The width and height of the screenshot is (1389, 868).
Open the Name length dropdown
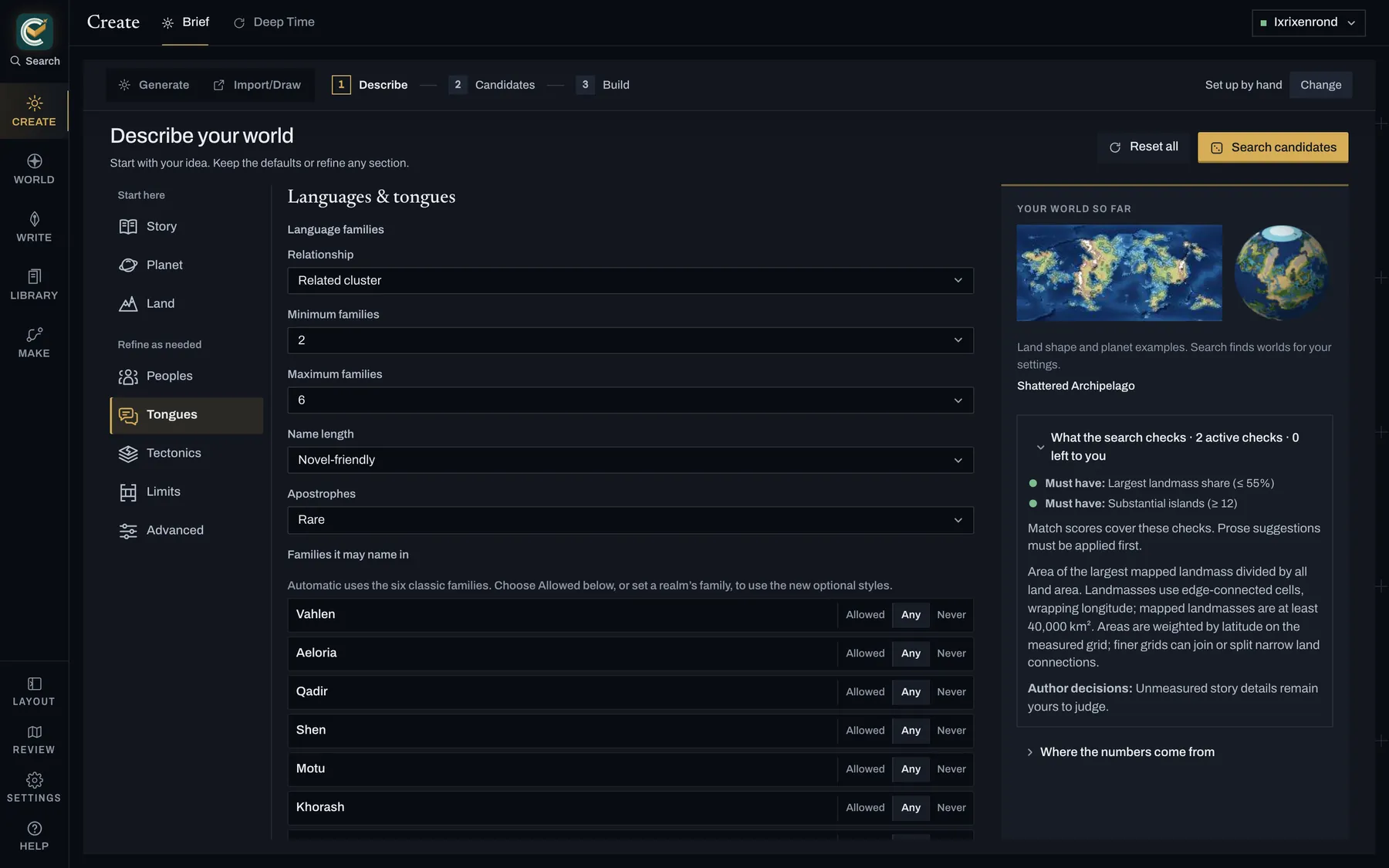click(630, 460)
